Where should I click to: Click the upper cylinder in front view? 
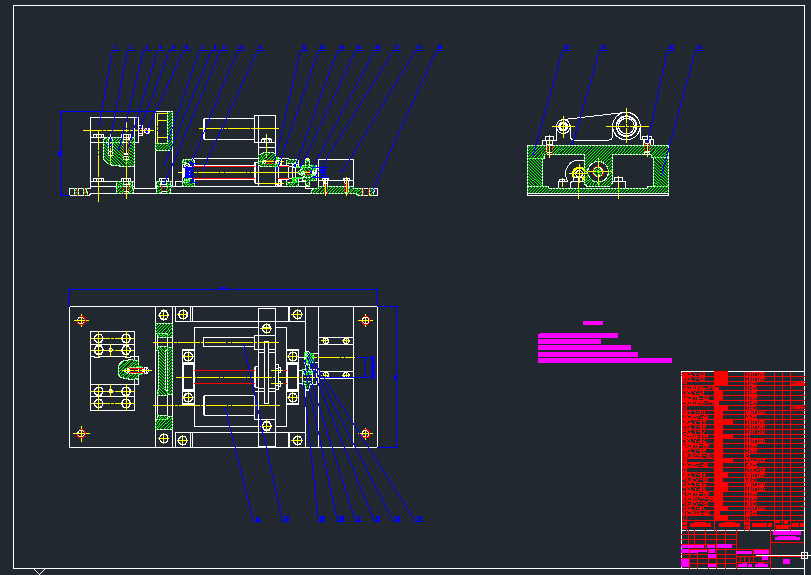coord(230,127)
